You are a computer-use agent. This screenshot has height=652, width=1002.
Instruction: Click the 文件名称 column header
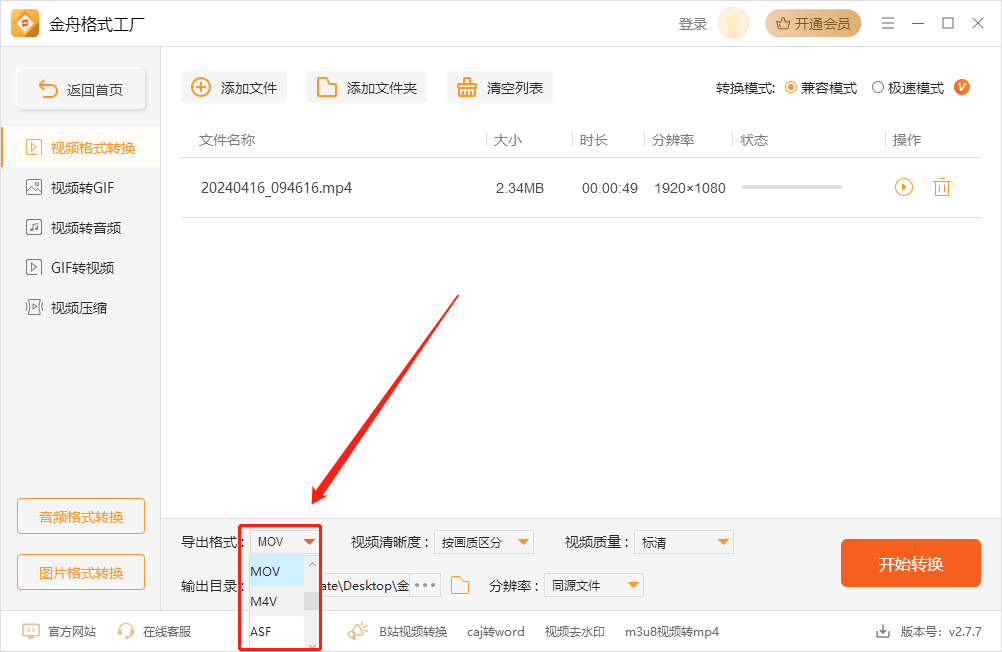point(227,140)
